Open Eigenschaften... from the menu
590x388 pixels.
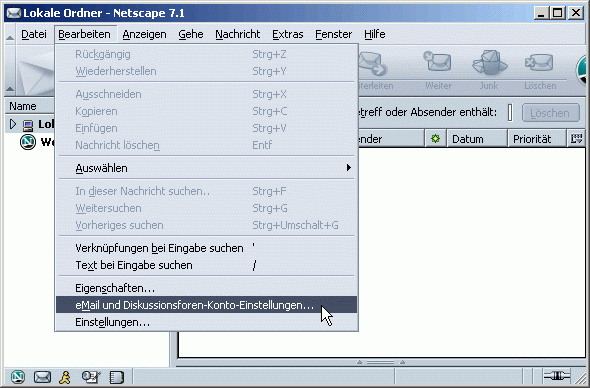coord(207,288)
